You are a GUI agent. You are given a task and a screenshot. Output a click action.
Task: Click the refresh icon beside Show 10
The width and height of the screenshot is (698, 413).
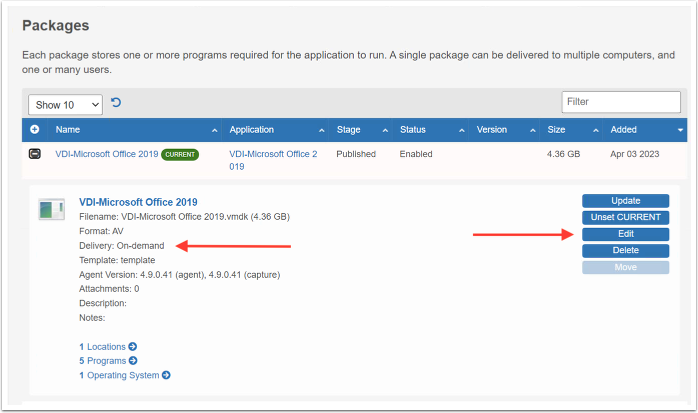coord(116,103)
